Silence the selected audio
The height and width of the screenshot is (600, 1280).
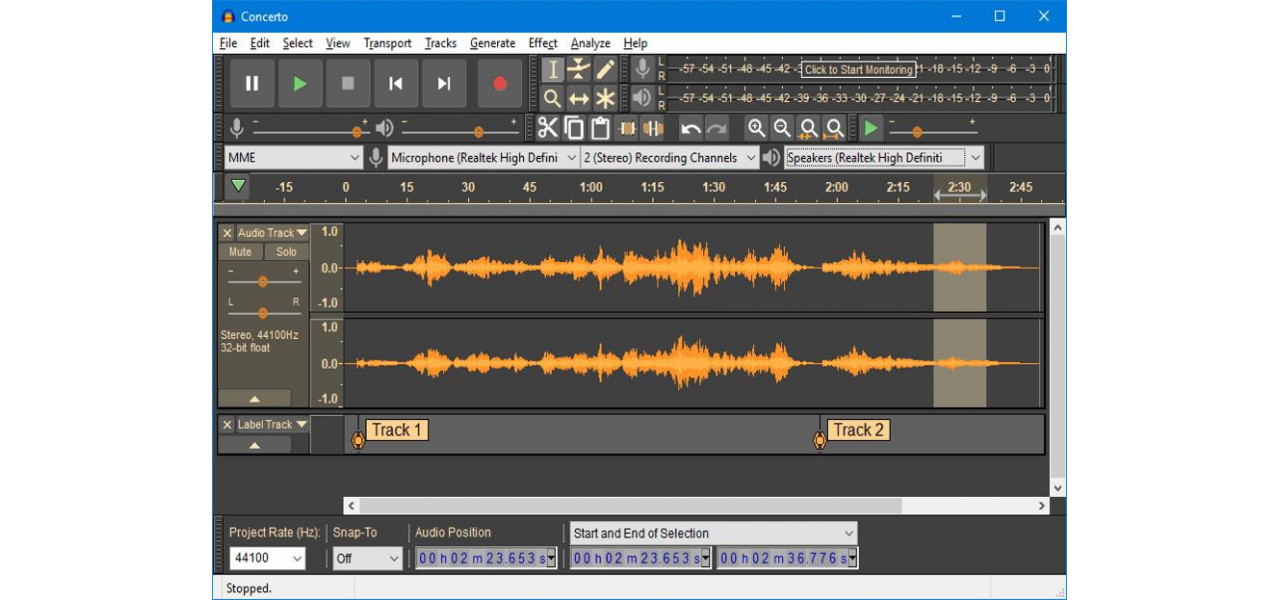pyautogui.click(x=653, y=128)
